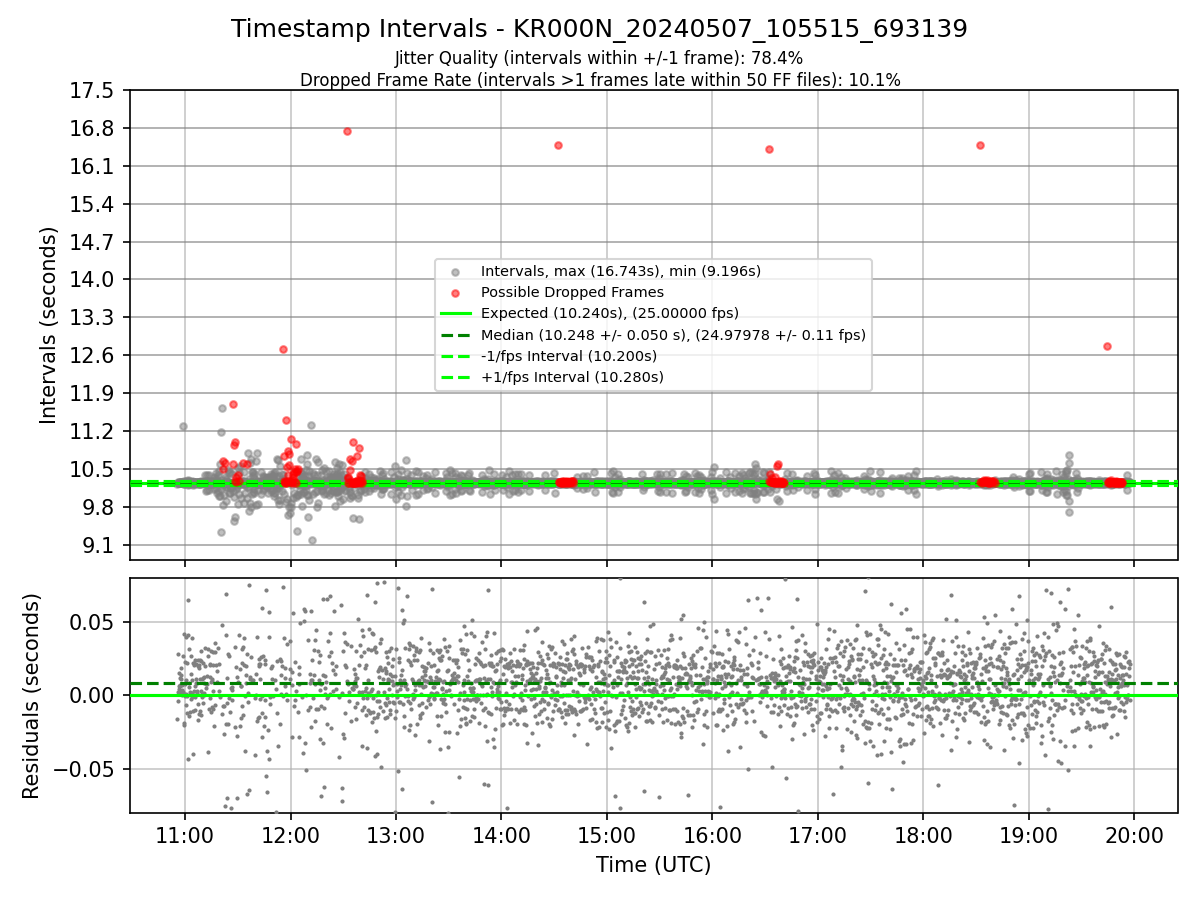This screenshot has height=900, width=1200.
Task: Click the red dropped-frame point near 16.8 seconds
Action: tap(347, 131)
